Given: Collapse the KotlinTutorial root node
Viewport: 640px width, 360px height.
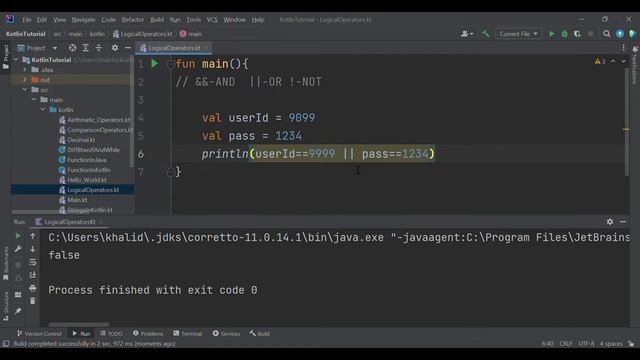Looking at the screenshot, I should click(16, 60).
